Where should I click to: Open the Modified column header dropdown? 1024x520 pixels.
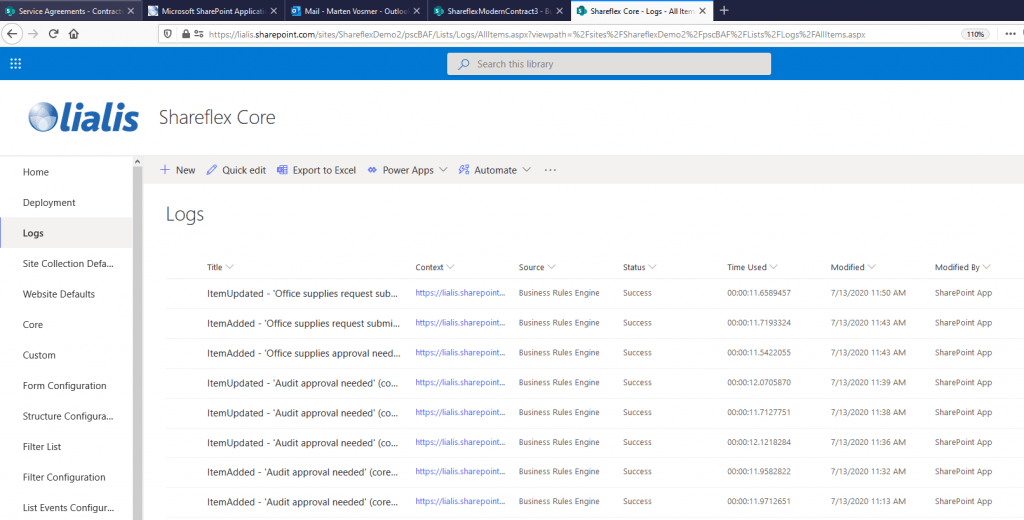click(853, 267)
